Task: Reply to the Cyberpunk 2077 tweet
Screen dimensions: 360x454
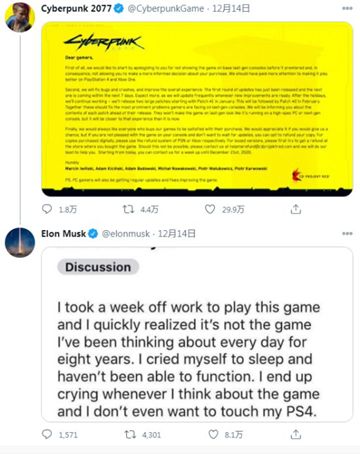Action: coord(47,209)
